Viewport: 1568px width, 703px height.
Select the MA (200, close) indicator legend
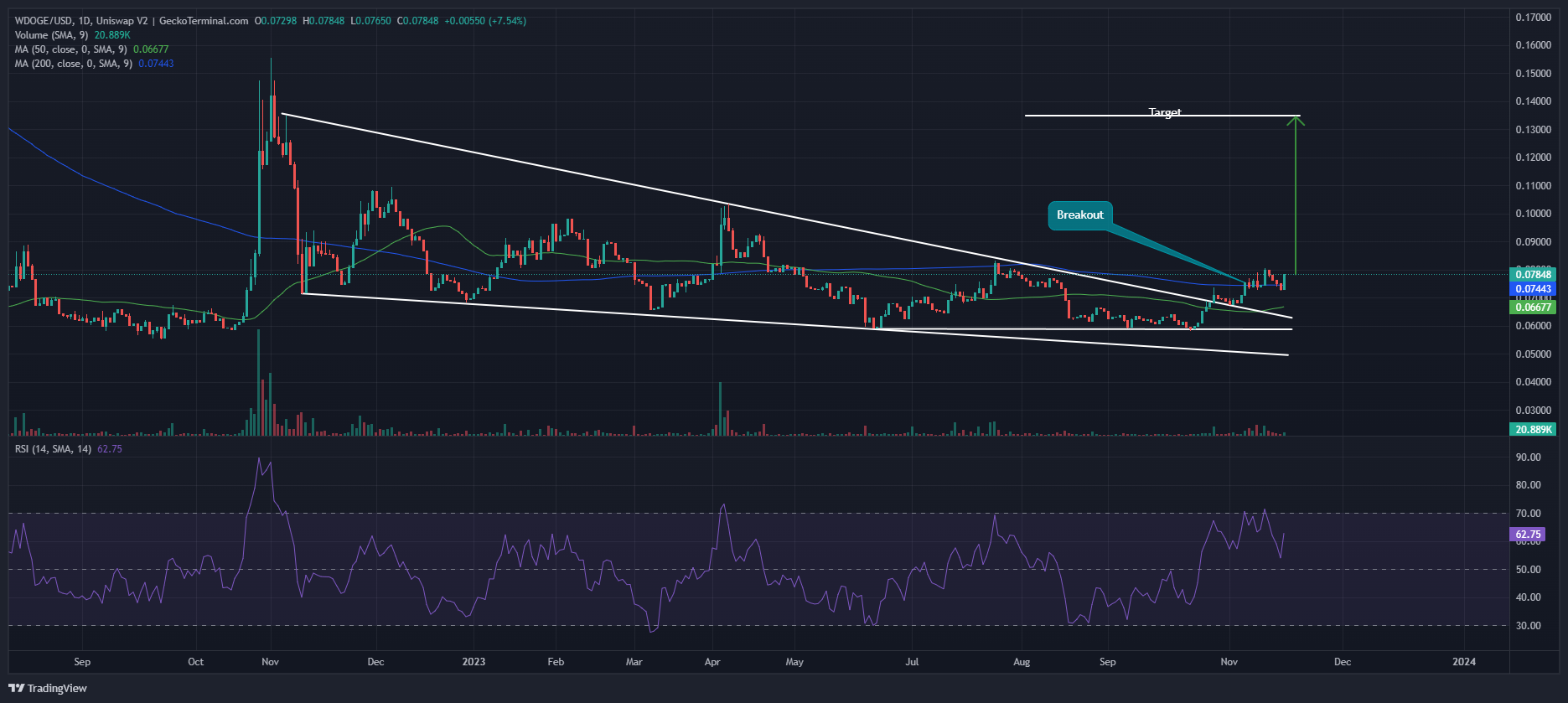[94, 64]
